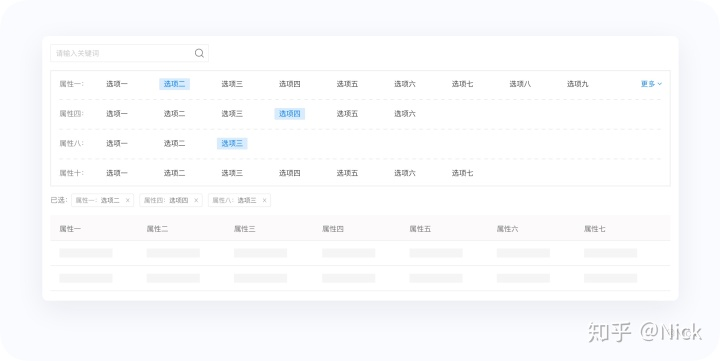720x361 pixels.
Task: Deselect 选项二 in the 属性一 row
Action: click(174, 84)
